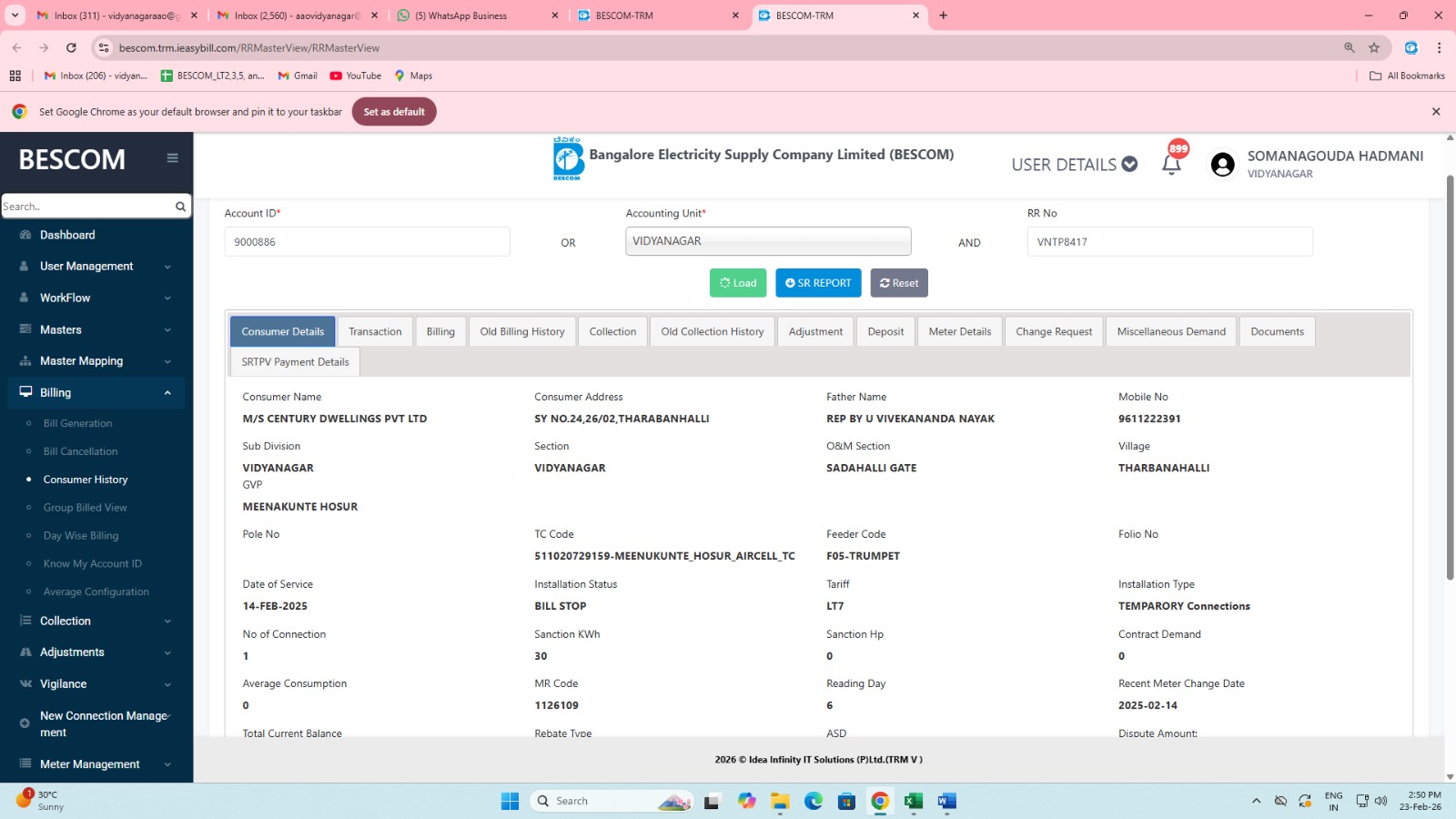Screen dimensions: 1456x819
Task: Open the Maps bookmark
Action: click(413, 76)
